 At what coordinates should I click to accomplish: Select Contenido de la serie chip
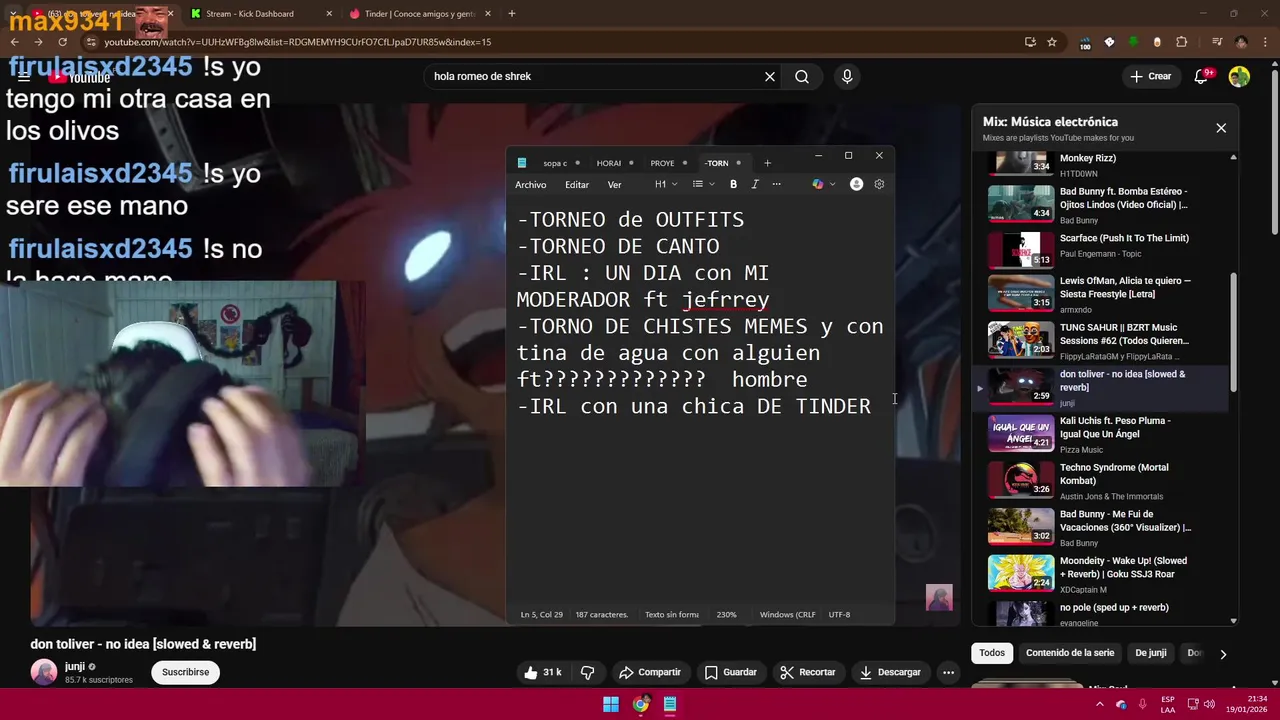coord(1070,653)
